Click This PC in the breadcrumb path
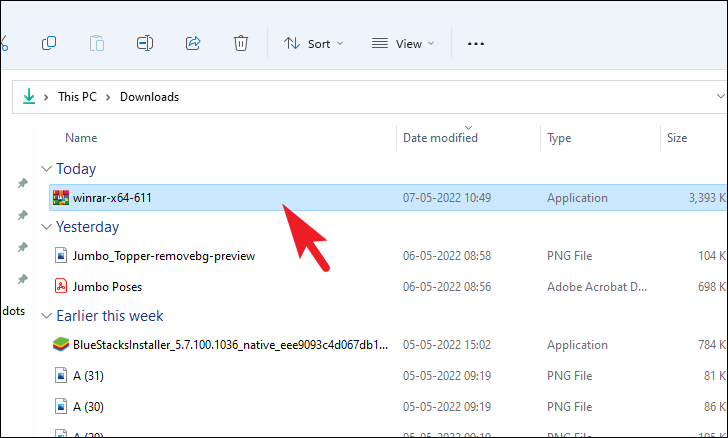This screenshot has height=438, width=728. (x=77, y=97)
